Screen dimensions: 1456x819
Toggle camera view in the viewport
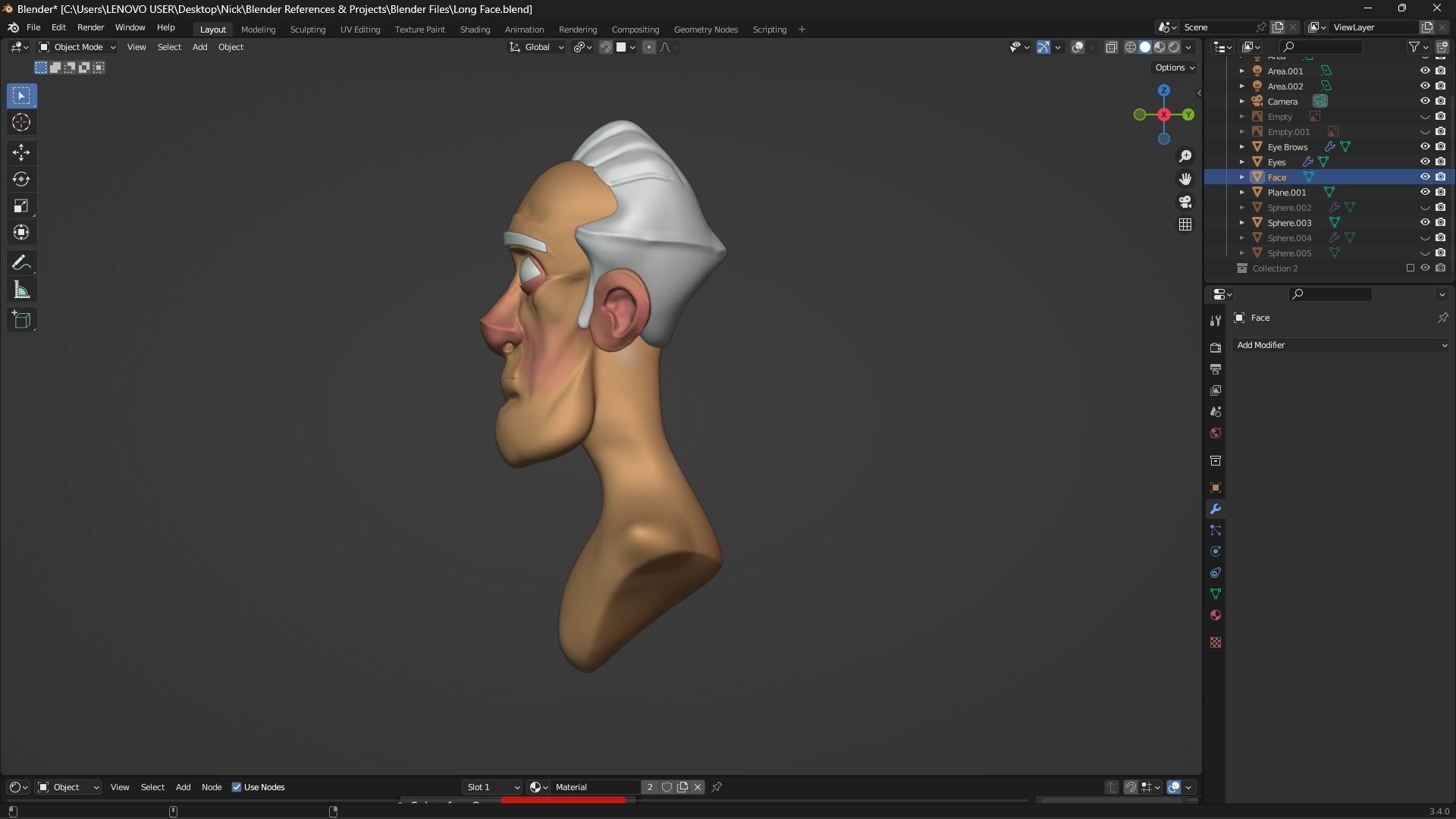click(1185, 202)
